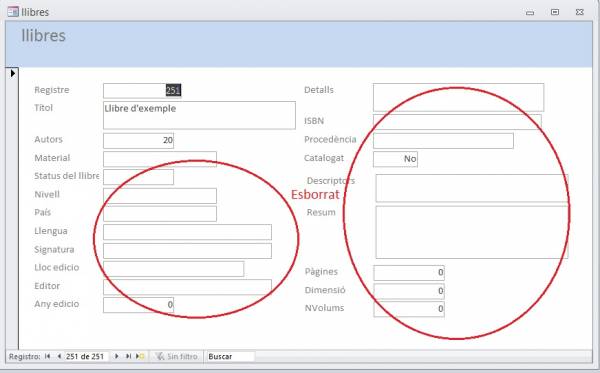The width and height of the screenshot is (600, 373).
Task: Go to previous record arrow
Action: [x=59, y=356]
